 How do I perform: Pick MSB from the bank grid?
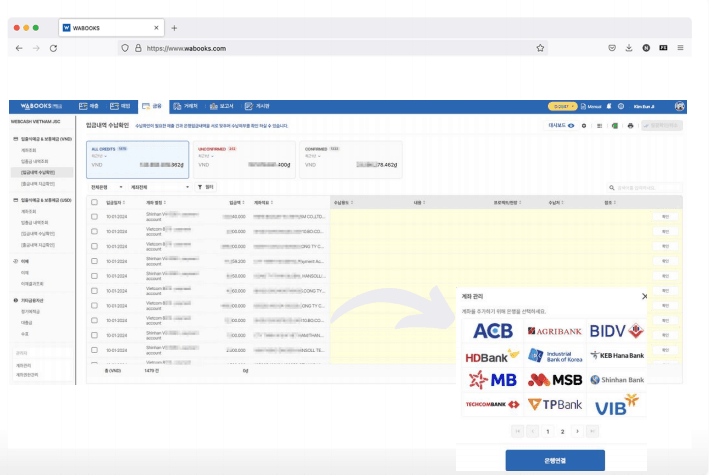pyautogui.click(x=555, y=380)
